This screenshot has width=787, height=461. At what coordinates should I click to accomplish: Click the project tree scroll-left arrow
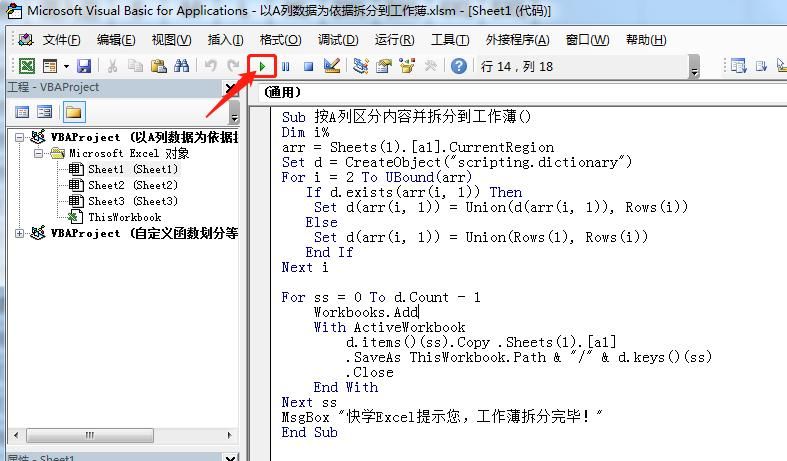[x=17, y=435]
